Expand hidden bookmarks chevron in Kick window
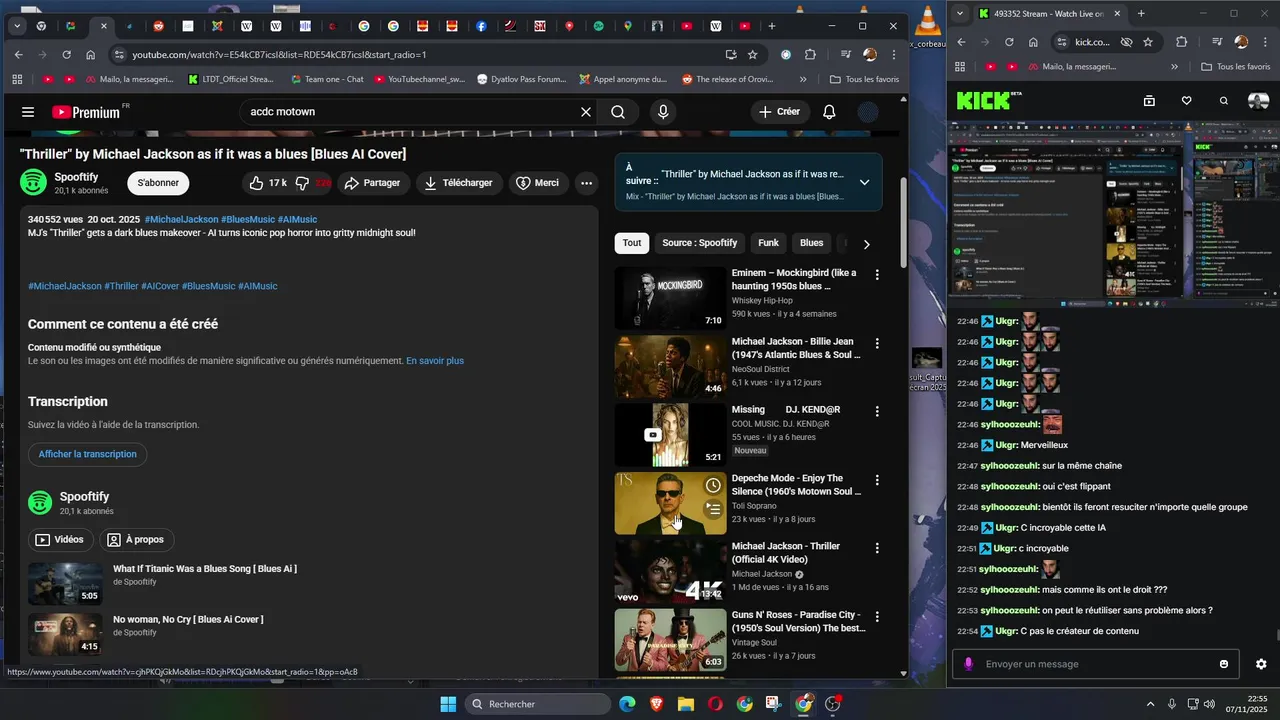 tap(1173, 66)
